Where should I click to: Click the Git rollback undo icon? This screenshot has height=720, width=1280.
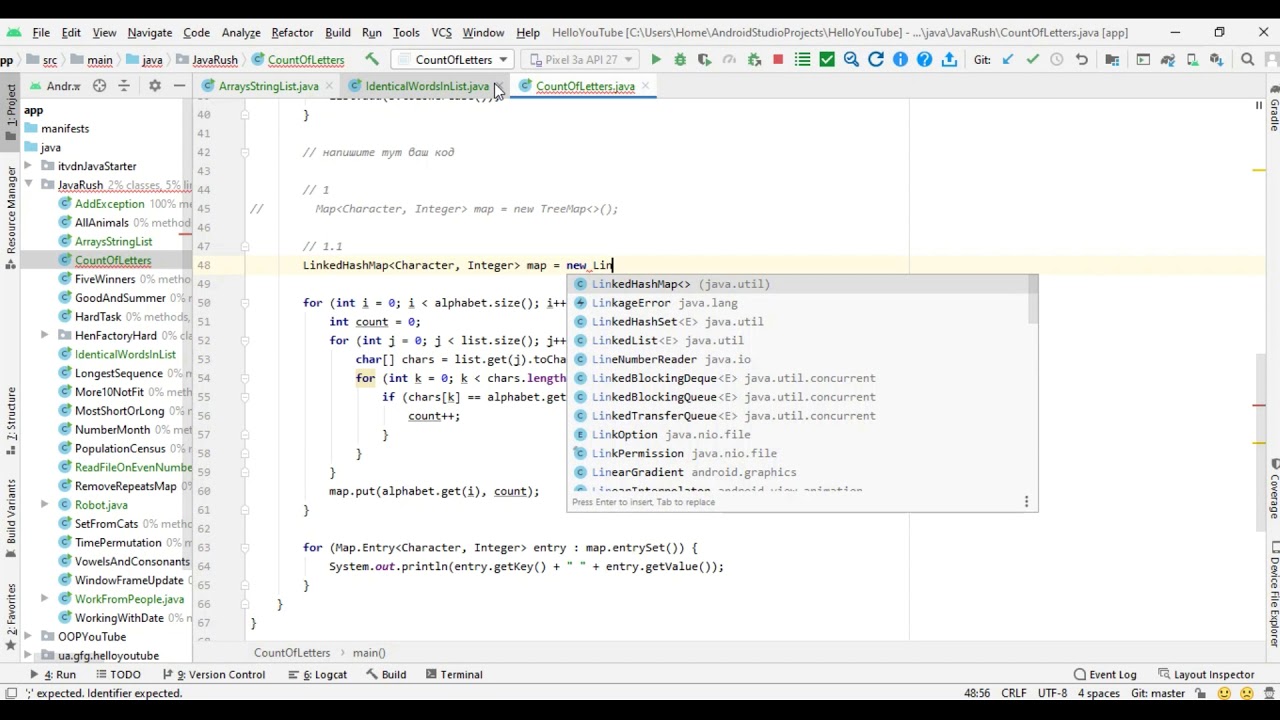click(x=1082, y=60)
